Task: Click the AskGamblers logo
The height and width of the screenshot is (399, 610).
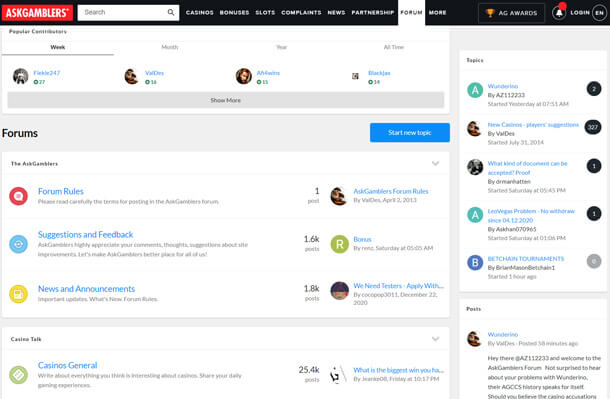Action: coord(37,13)
